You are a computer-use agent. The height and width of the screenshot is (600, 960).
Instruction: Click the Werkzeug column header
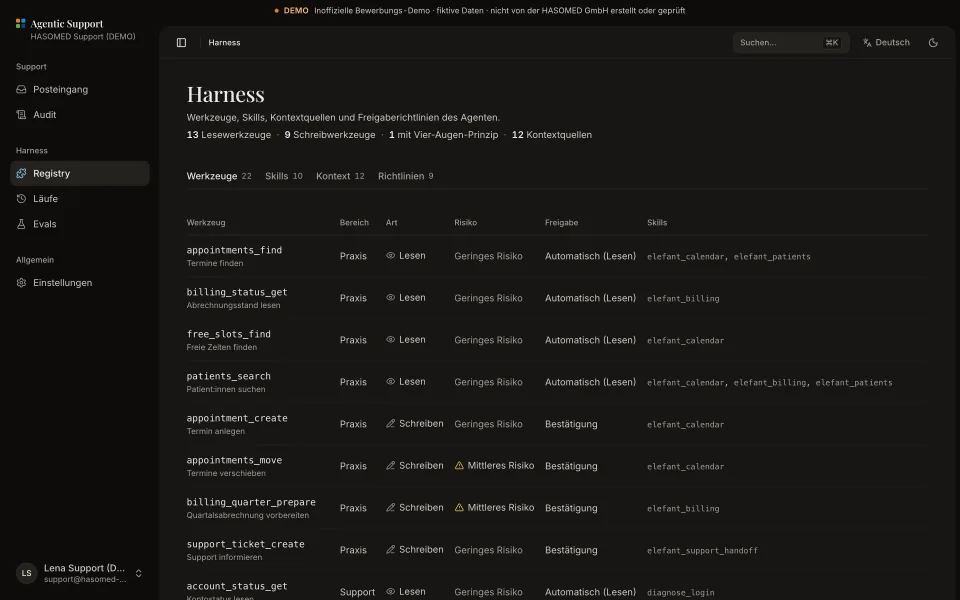pos(206,222)
